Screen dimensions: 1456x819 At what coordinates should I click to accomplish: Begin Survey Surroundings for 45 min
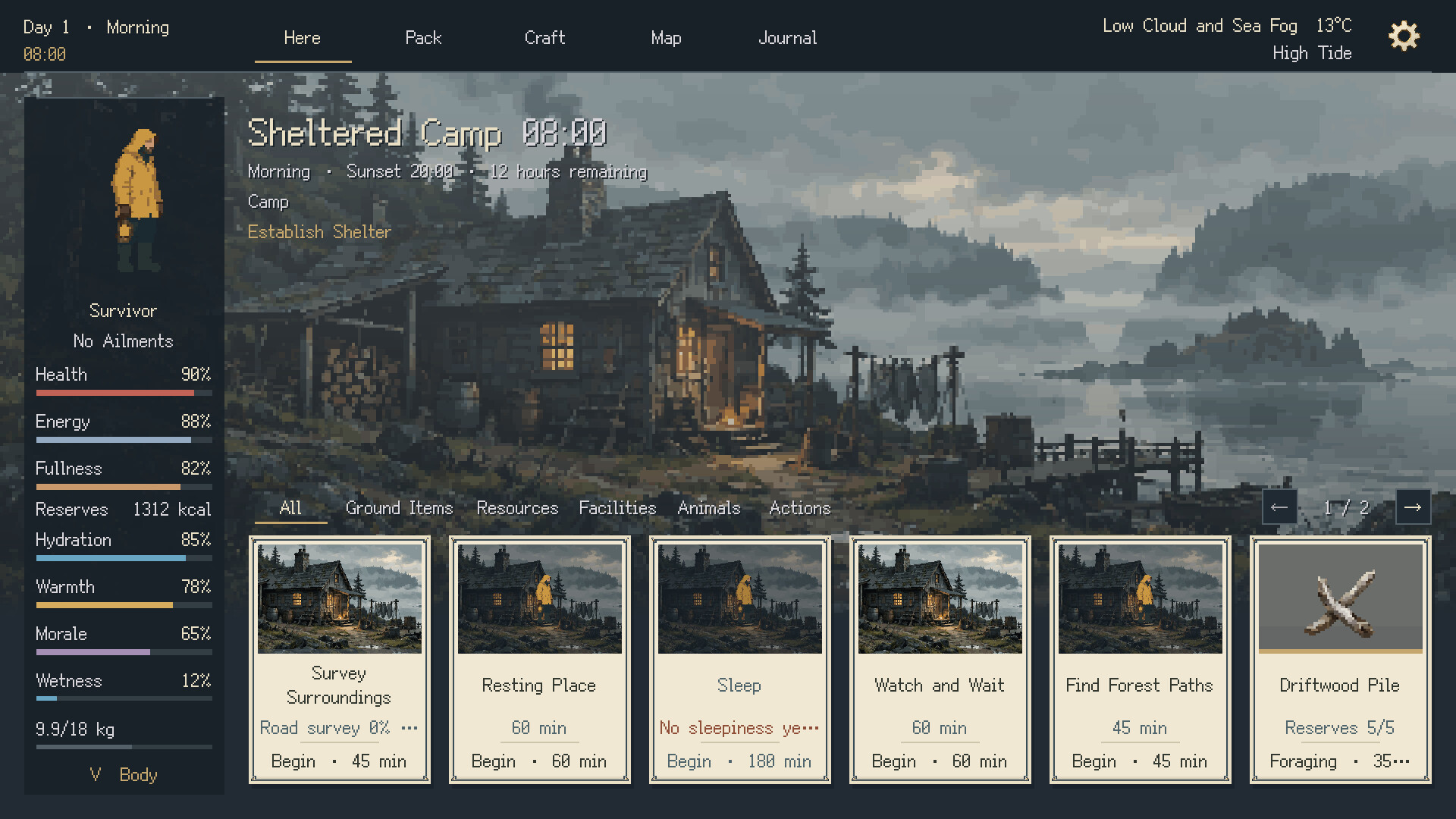339,761
